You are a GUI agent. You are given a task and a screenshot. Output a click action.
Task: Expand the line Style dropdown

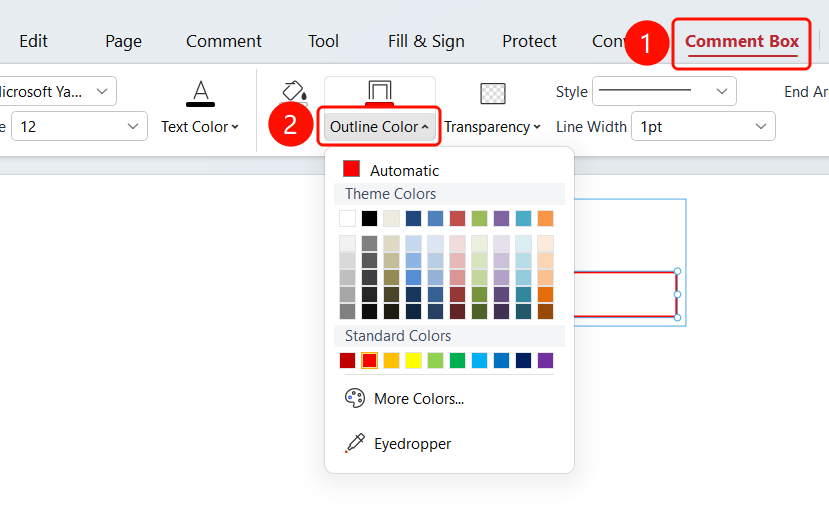(664, 91)
